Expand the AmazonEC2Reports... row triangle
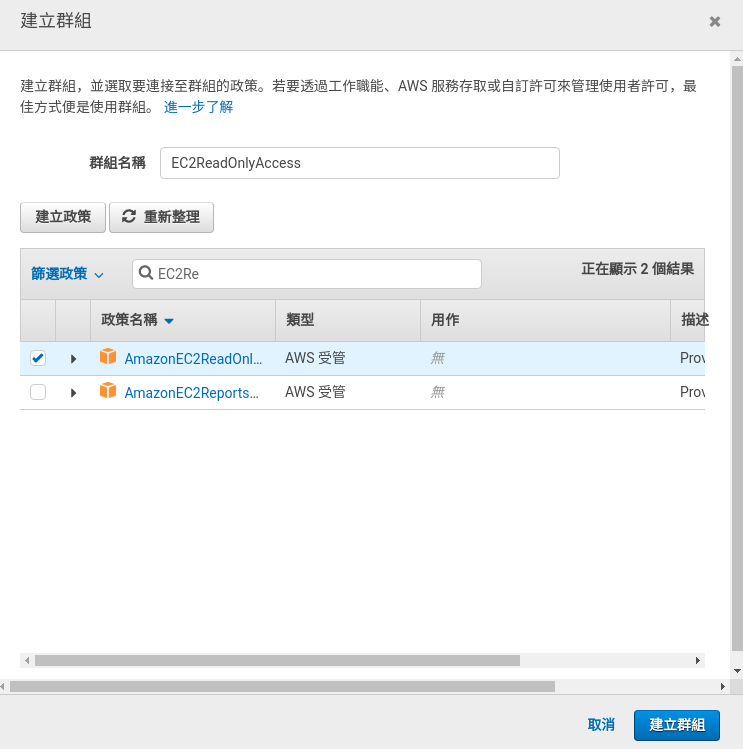The image size is (743, 749). click(73, 393)
